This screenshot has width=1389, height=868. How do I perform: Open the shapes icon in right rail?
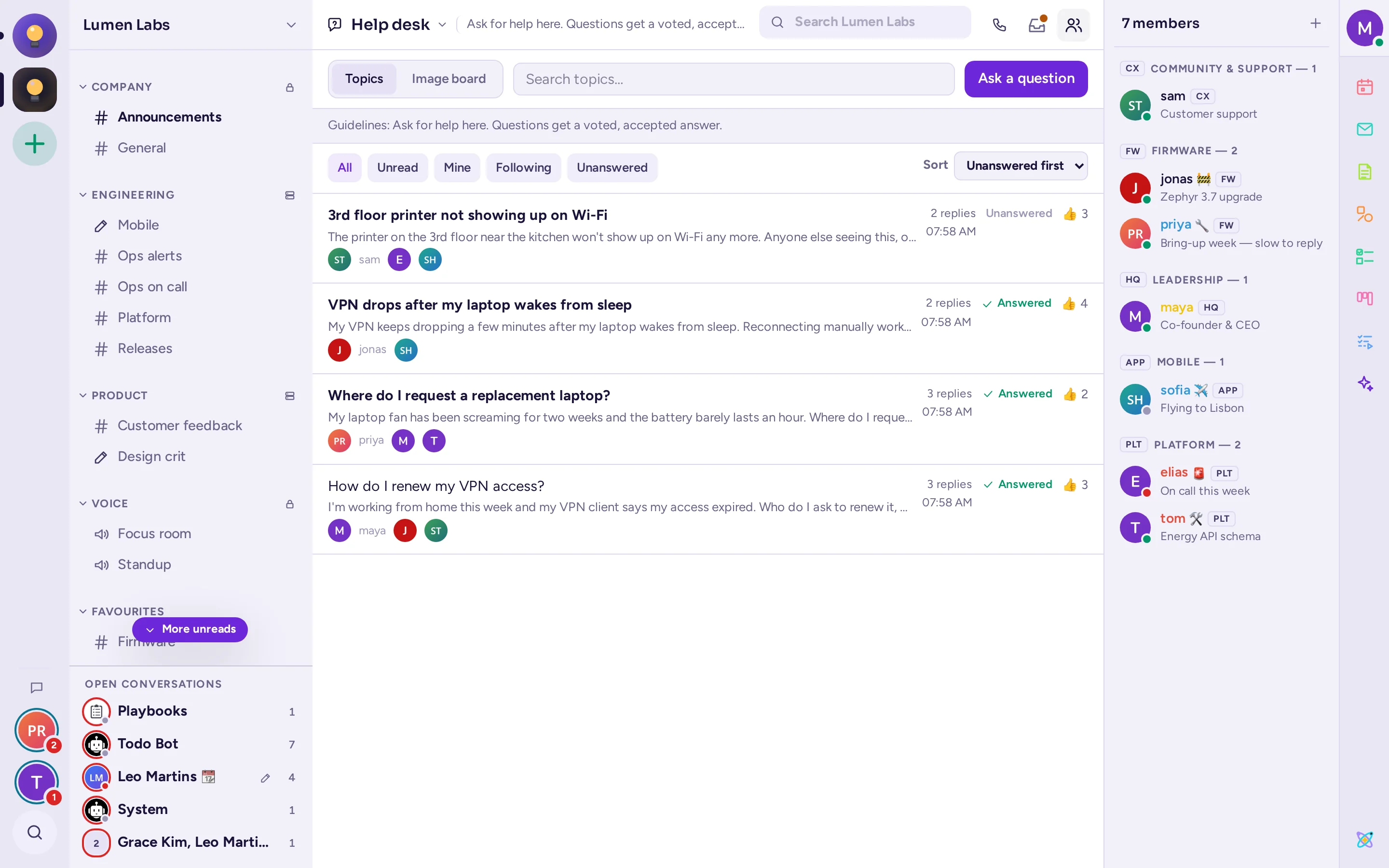pyautogui.click(x=1364, y=214)
